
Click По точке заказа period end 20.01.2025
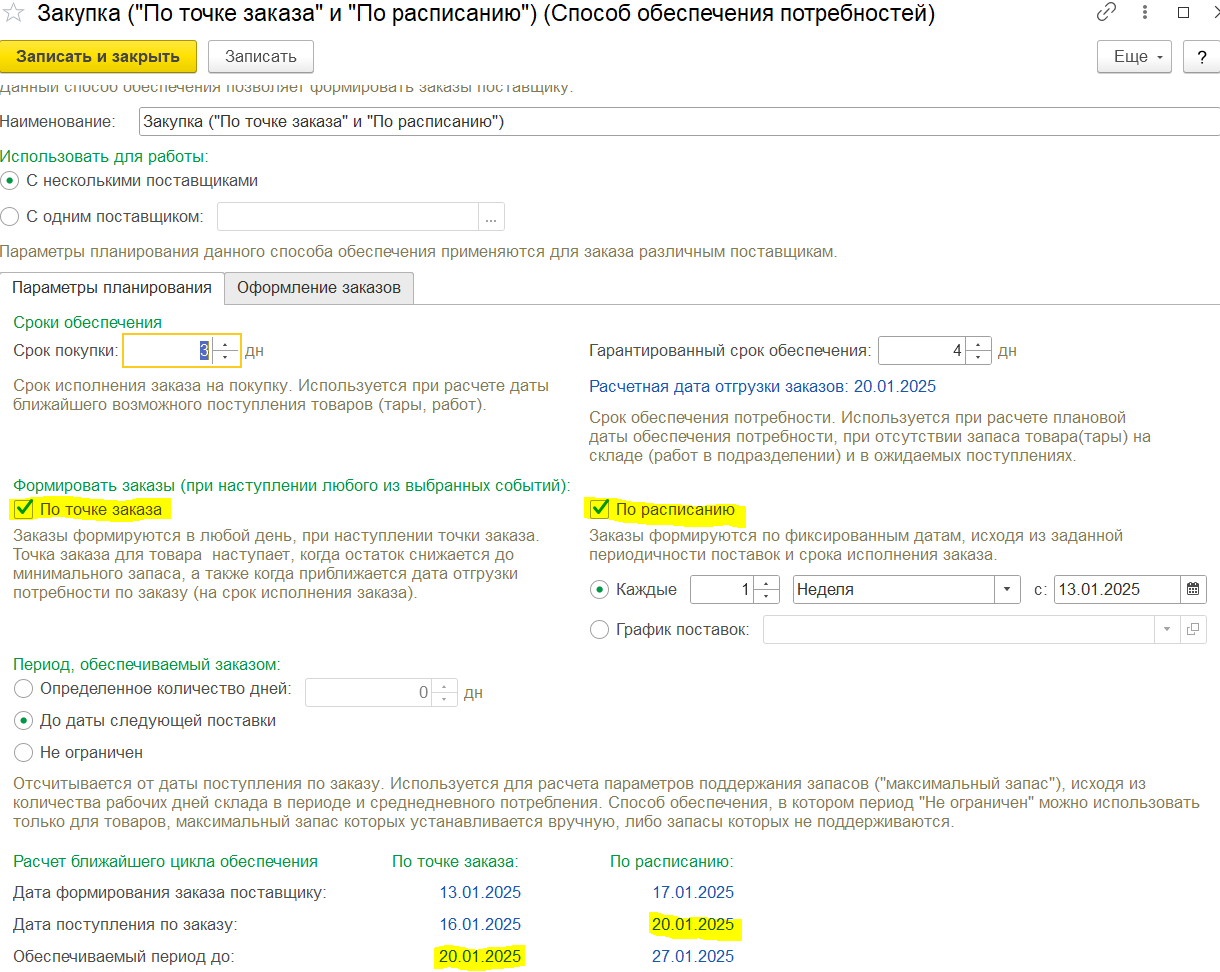(480, 956)
